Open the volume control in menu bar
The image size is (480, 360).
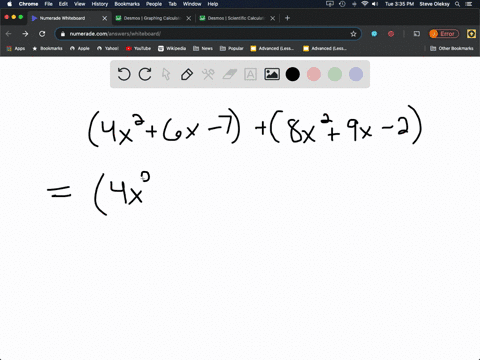375,4
